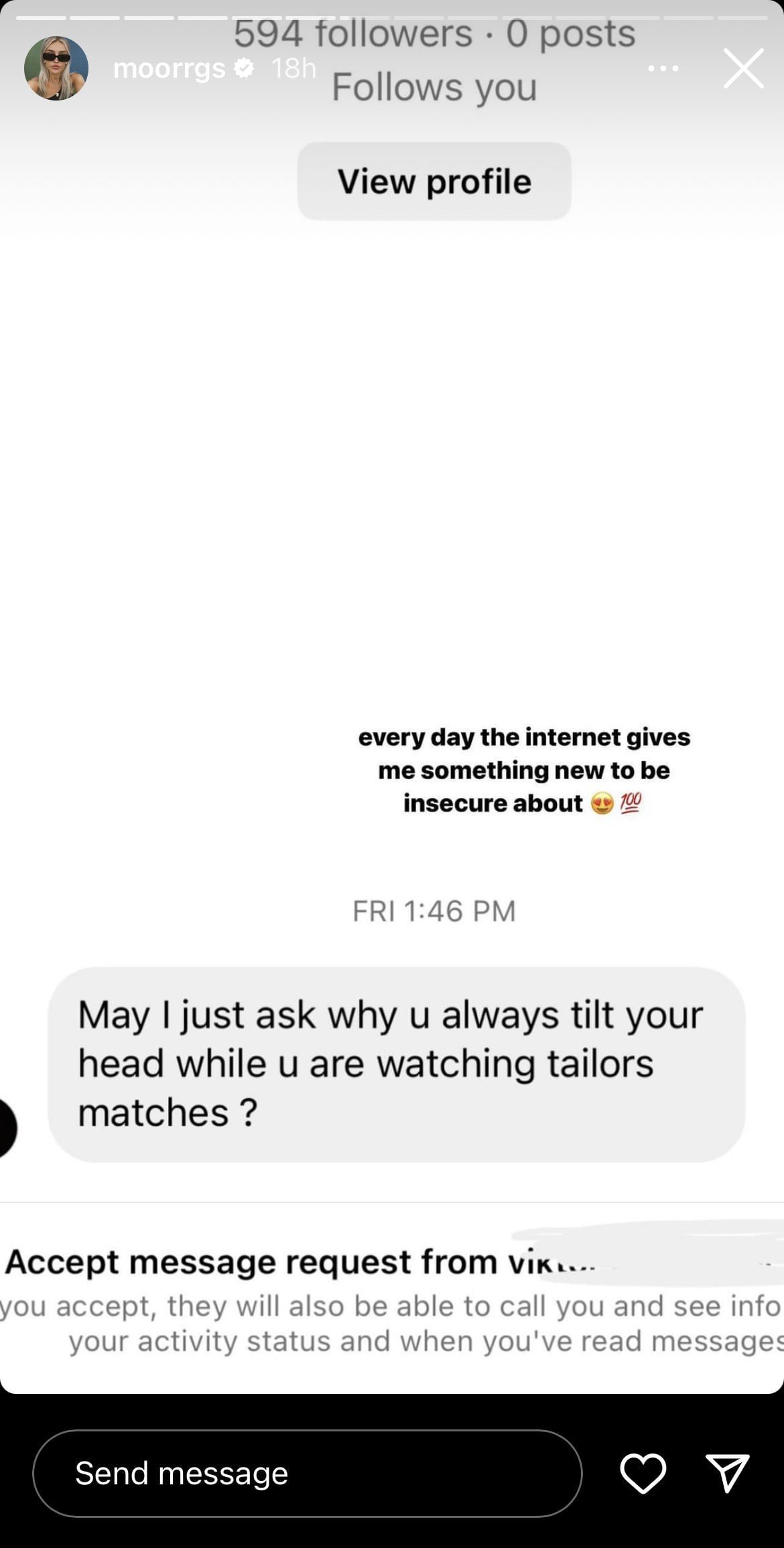Open the three-dot story options menu
Image resolution: width=784 pixels, height=1548 pixels.
pos(663,68)
